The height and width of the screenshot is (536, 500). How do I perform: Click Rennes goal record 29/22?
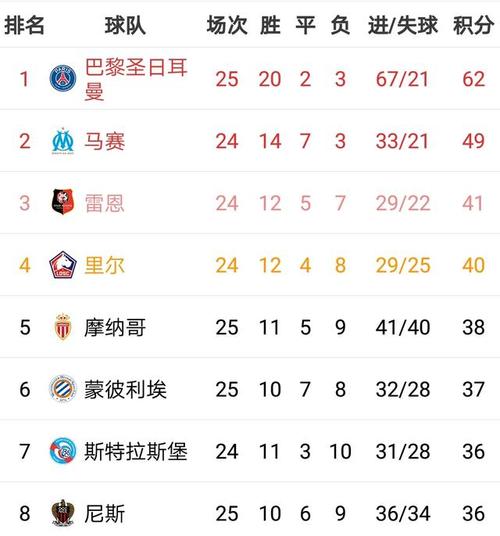(x=403, y=203)
